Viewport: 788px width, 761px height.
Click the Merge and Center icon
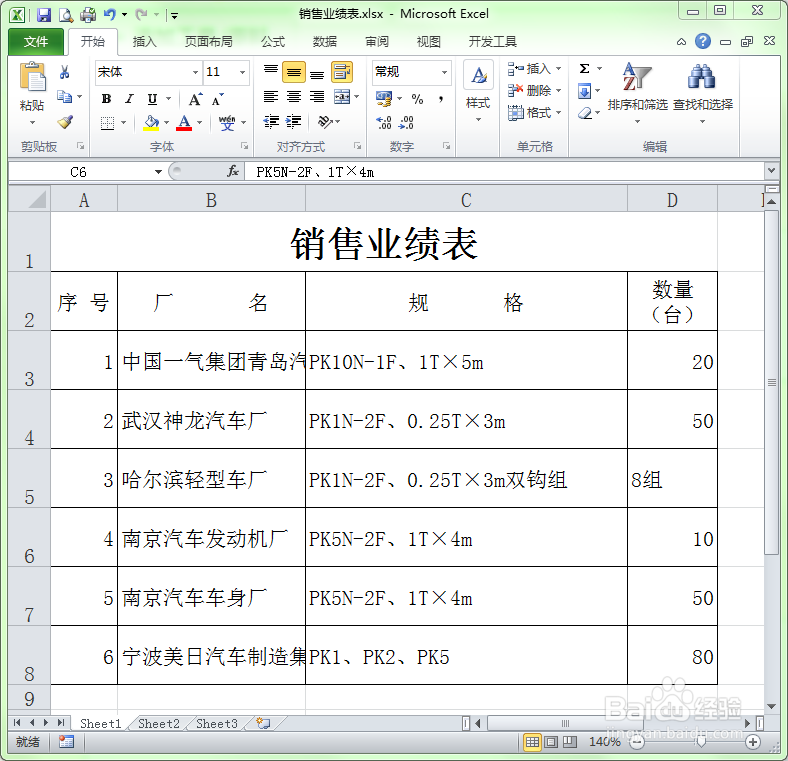(342, 97)
